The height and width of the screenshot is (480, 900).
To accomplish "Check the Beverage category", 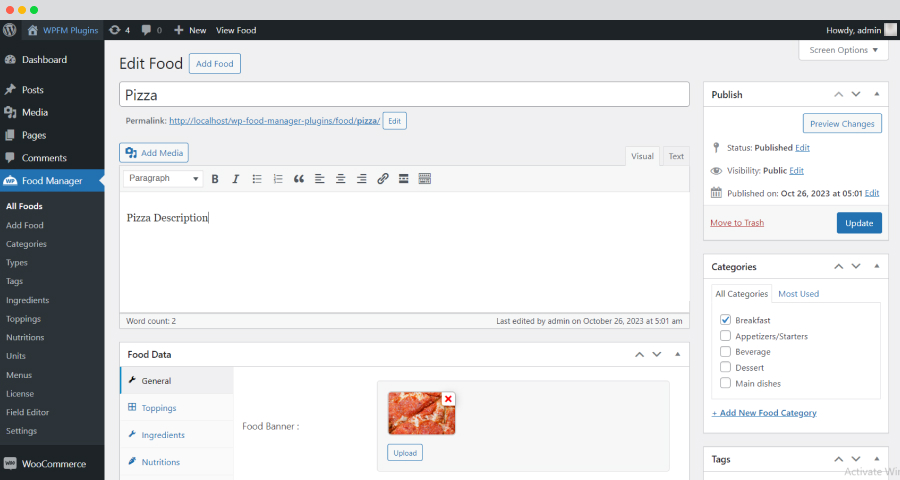I will [726, 351].
